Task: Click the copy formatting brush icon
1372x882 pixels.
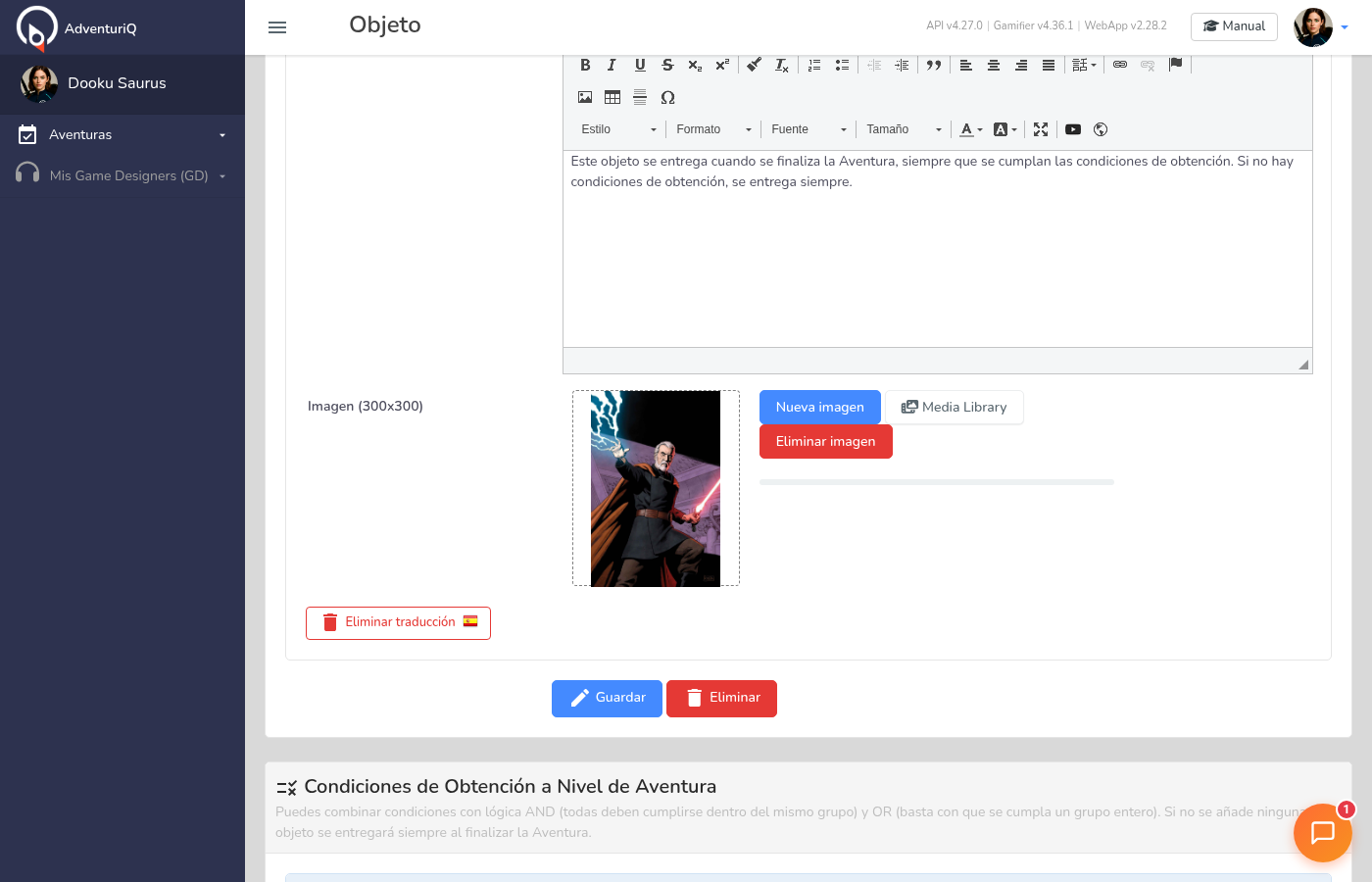Action: tap(754, 65)
